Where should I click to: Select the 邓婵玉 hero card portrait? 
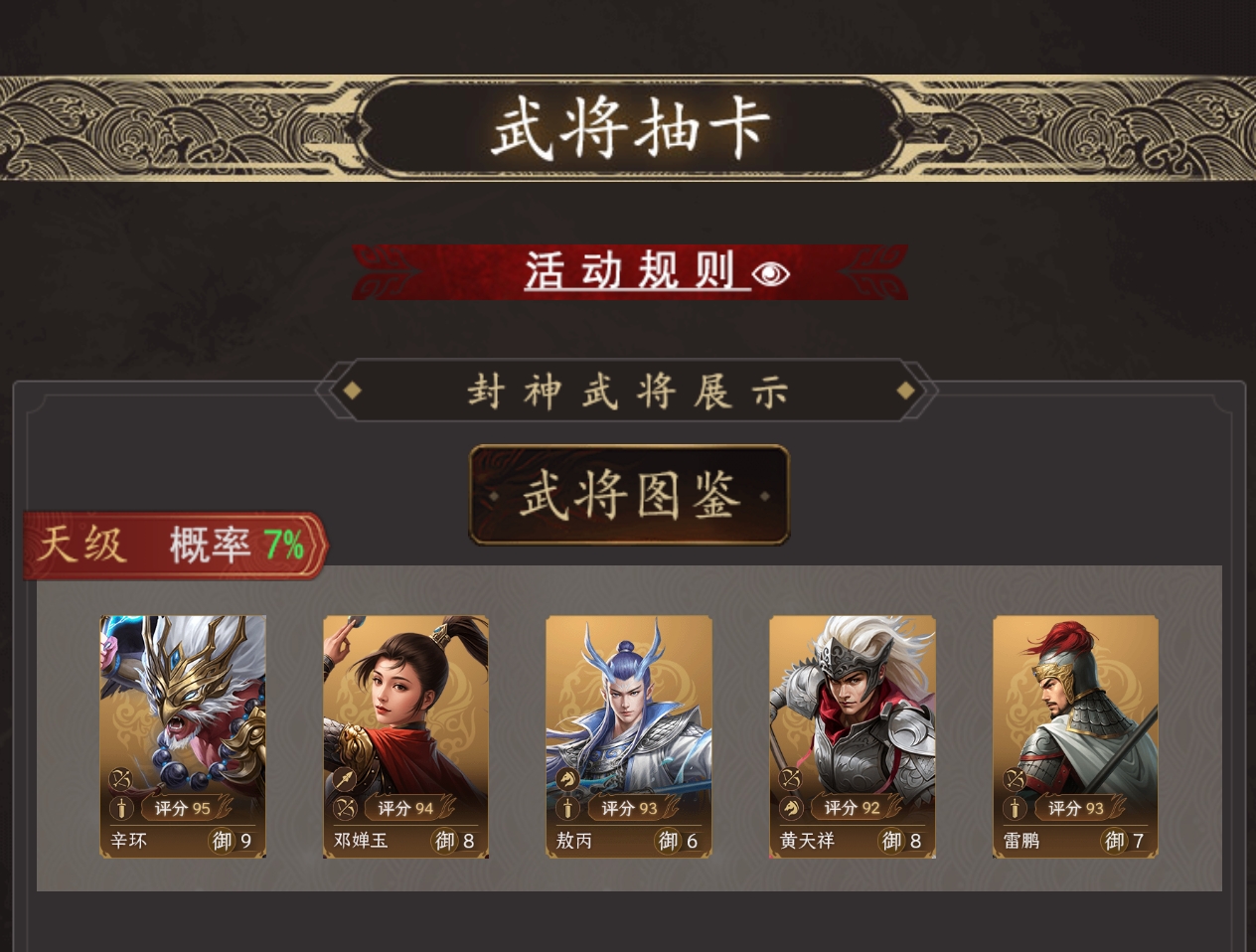(x=405, y=736)
